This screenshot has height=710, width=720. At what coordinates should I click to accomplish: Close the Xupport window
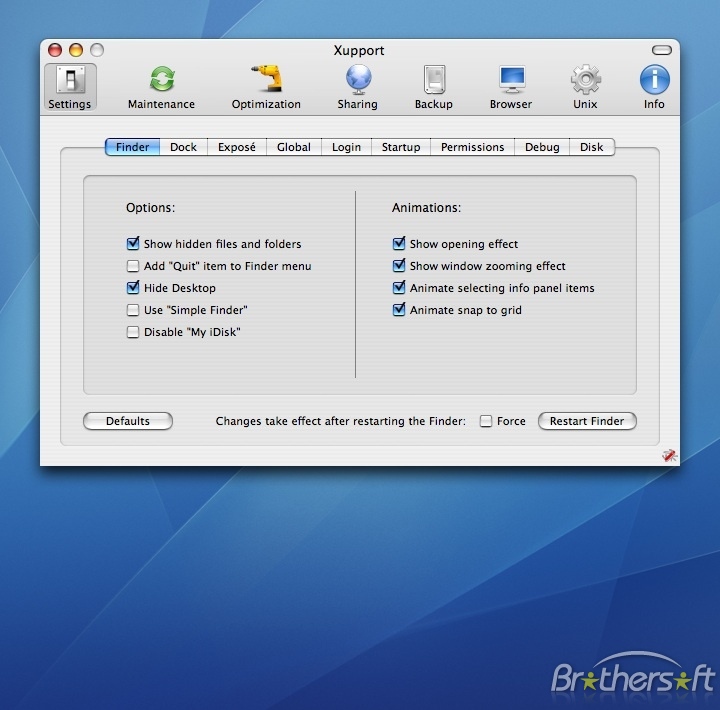(55, 50)
